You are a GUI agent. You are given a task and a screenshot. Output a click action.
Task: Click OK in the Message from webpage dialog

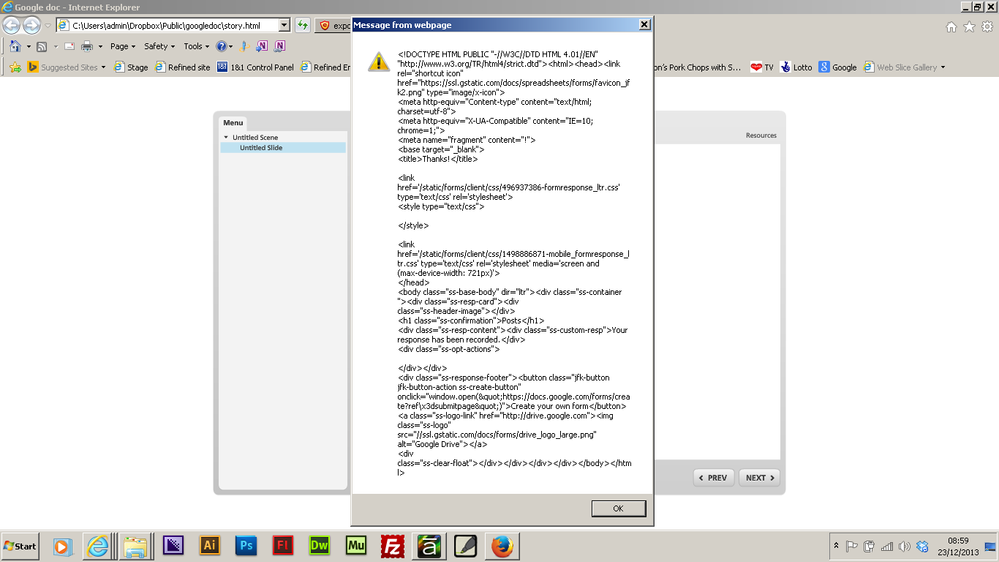point(618,508)
